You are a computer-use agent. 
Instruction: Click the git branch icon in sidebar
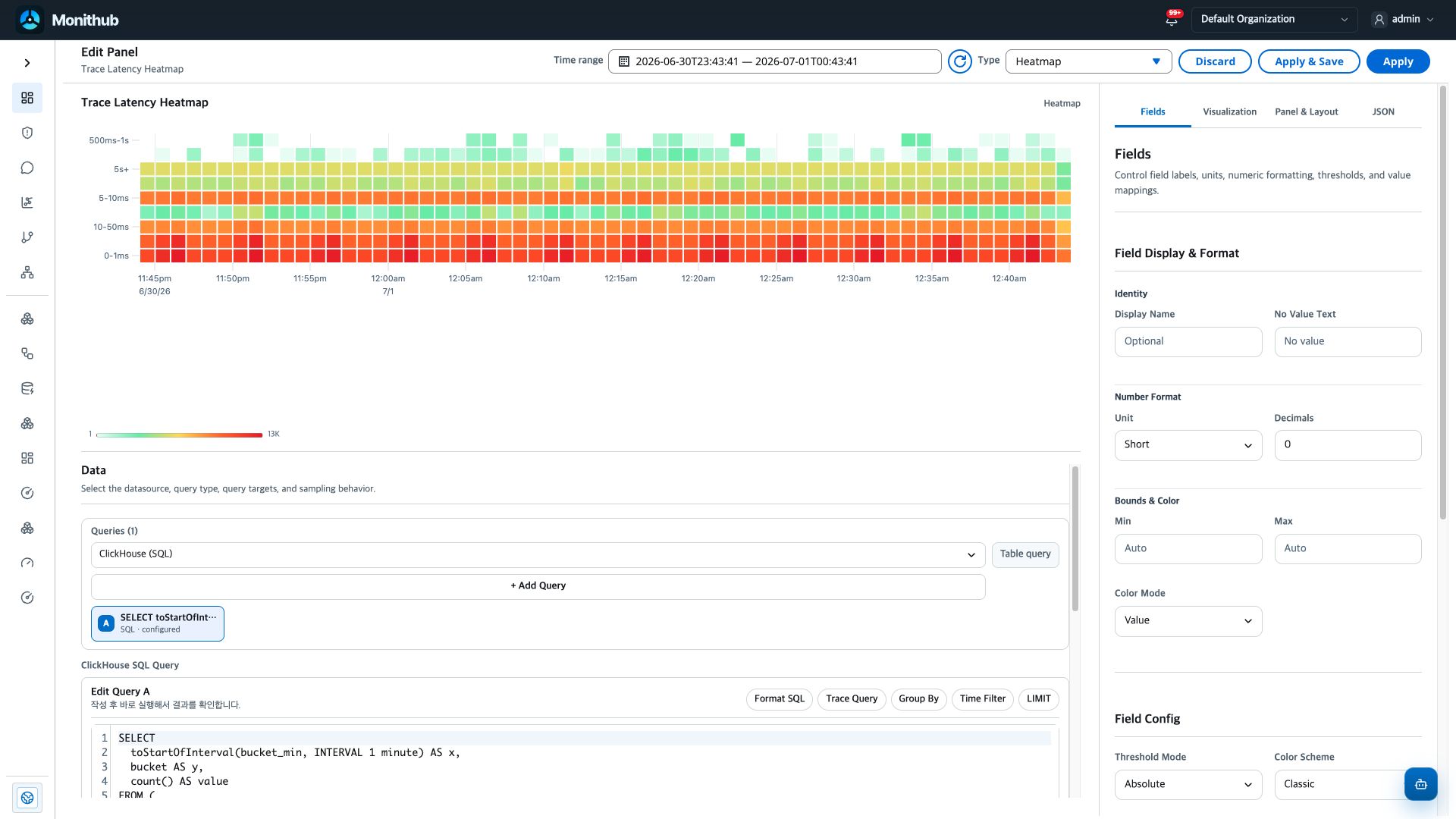(27, 237)
